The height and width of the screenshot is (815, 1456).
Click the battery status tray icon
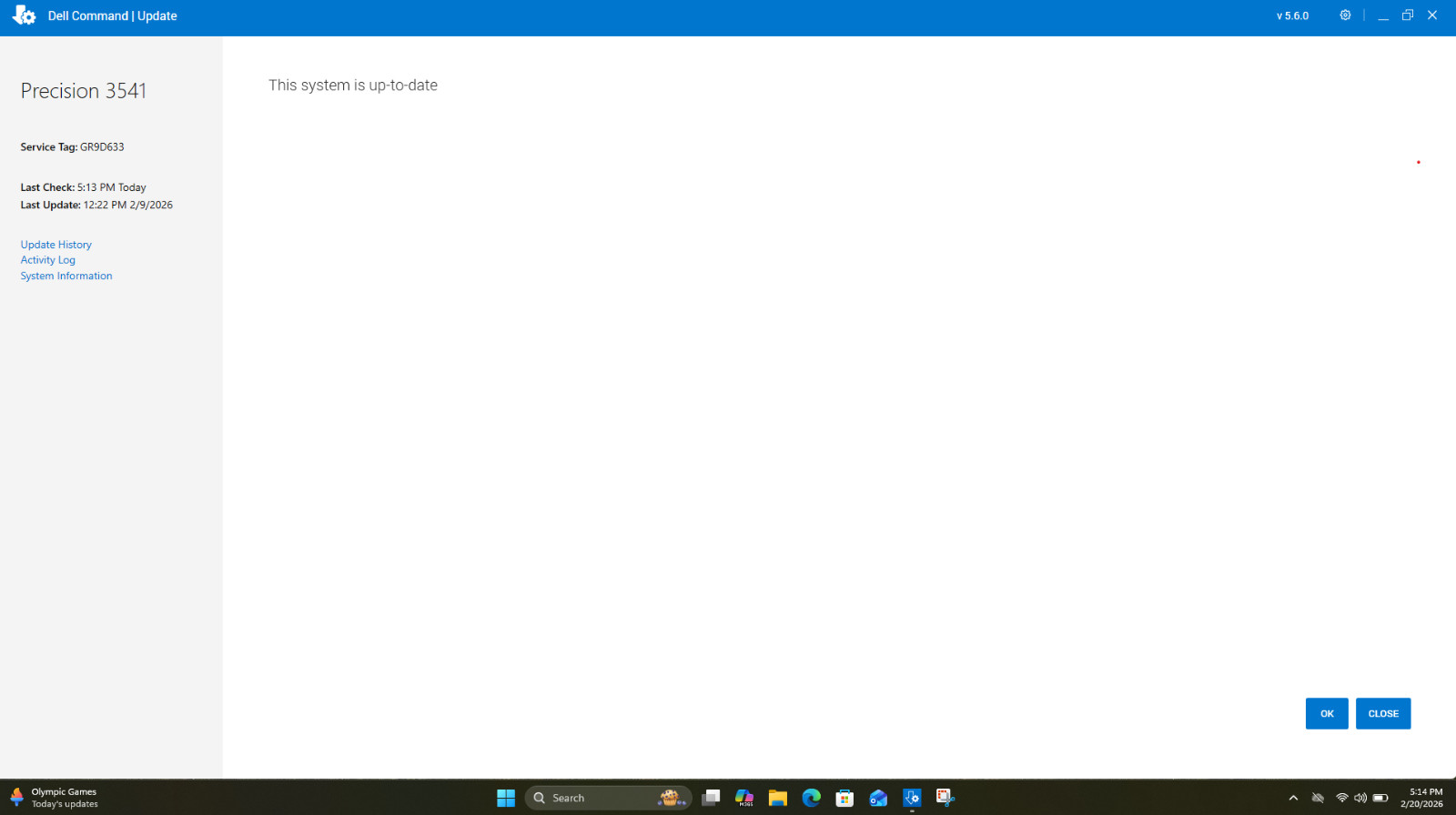pyautogui.click(x=1380, y=799)
